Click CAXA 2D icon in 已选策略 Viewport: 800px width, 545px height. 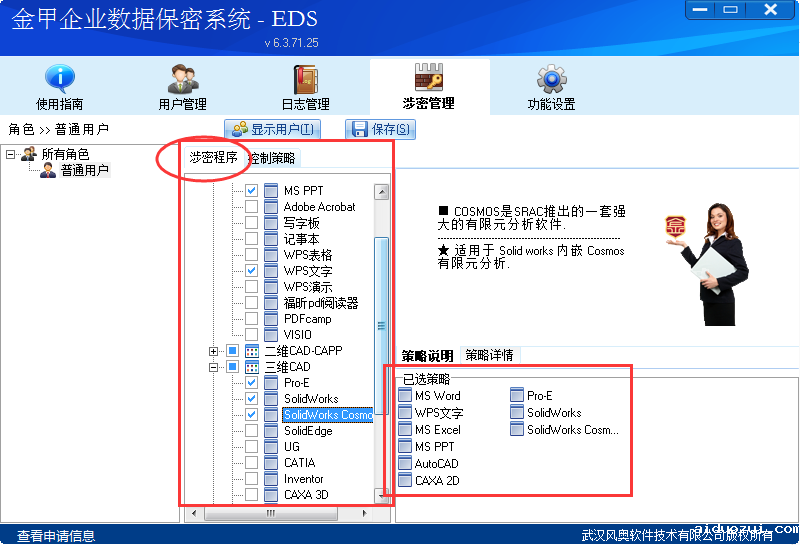pyautogui.click(x=405, y=480)
